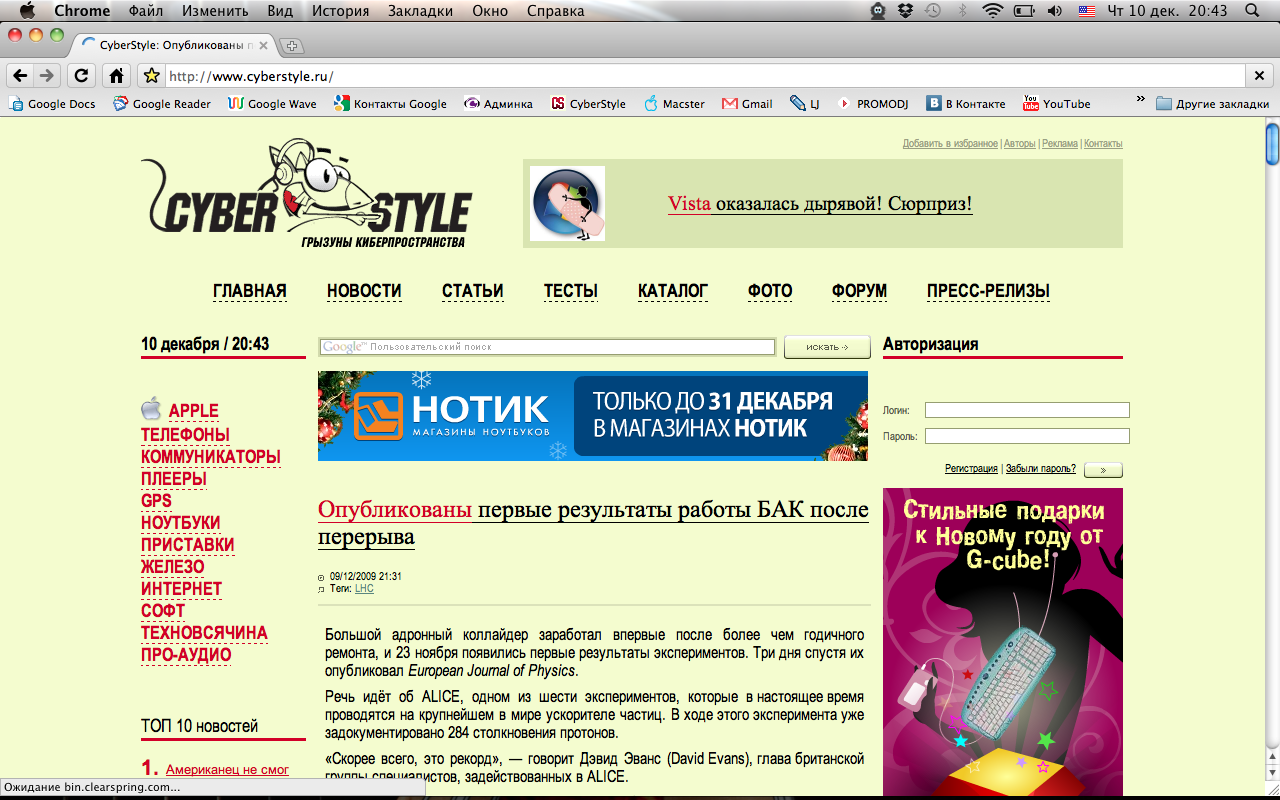Open the APPLE category
Image resolution: width=1280 pixels, height=800 pixels.
click(x=193, y=411)
